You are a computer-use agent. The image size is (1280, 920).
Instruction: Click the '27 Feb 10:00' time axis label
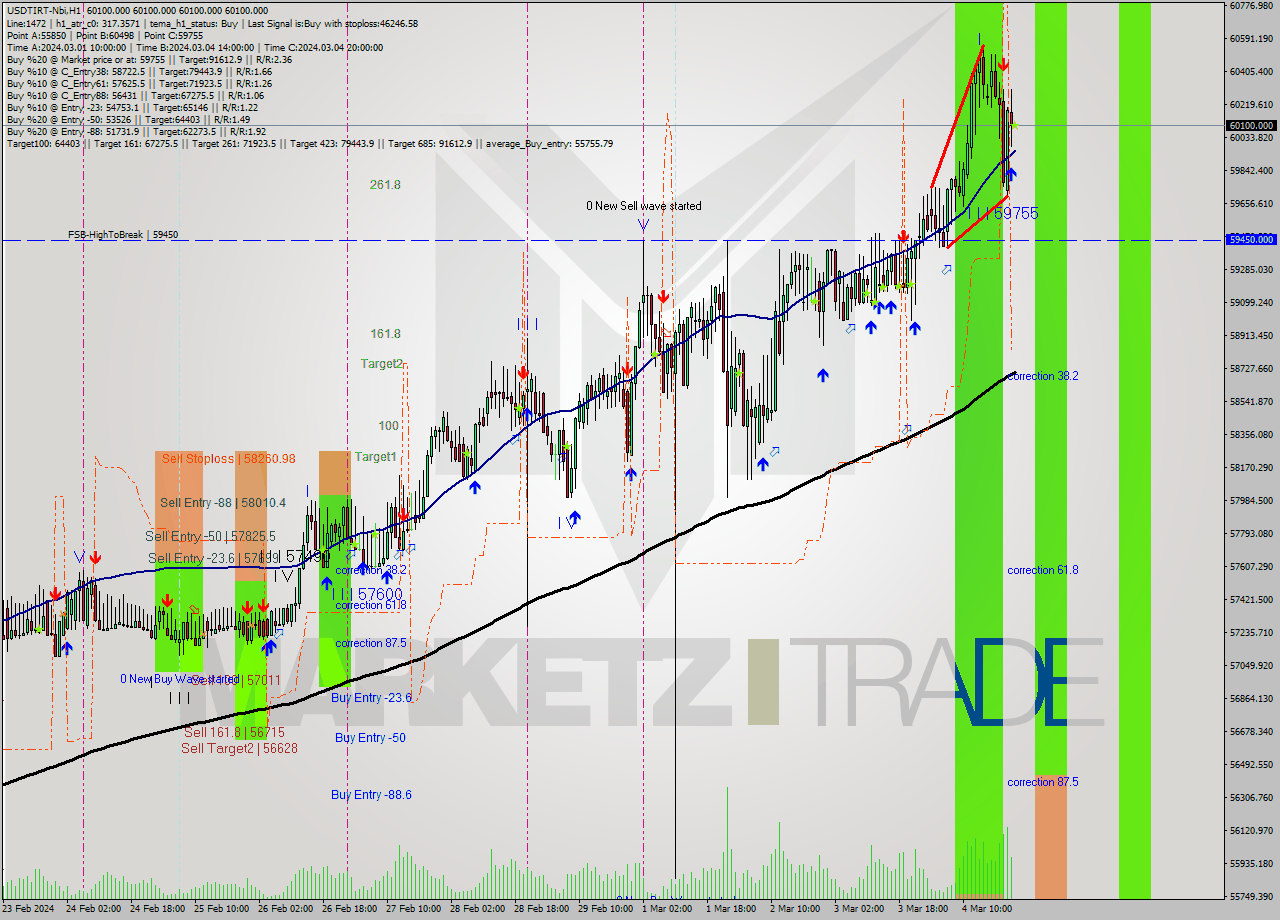click(x=413, y=909)
